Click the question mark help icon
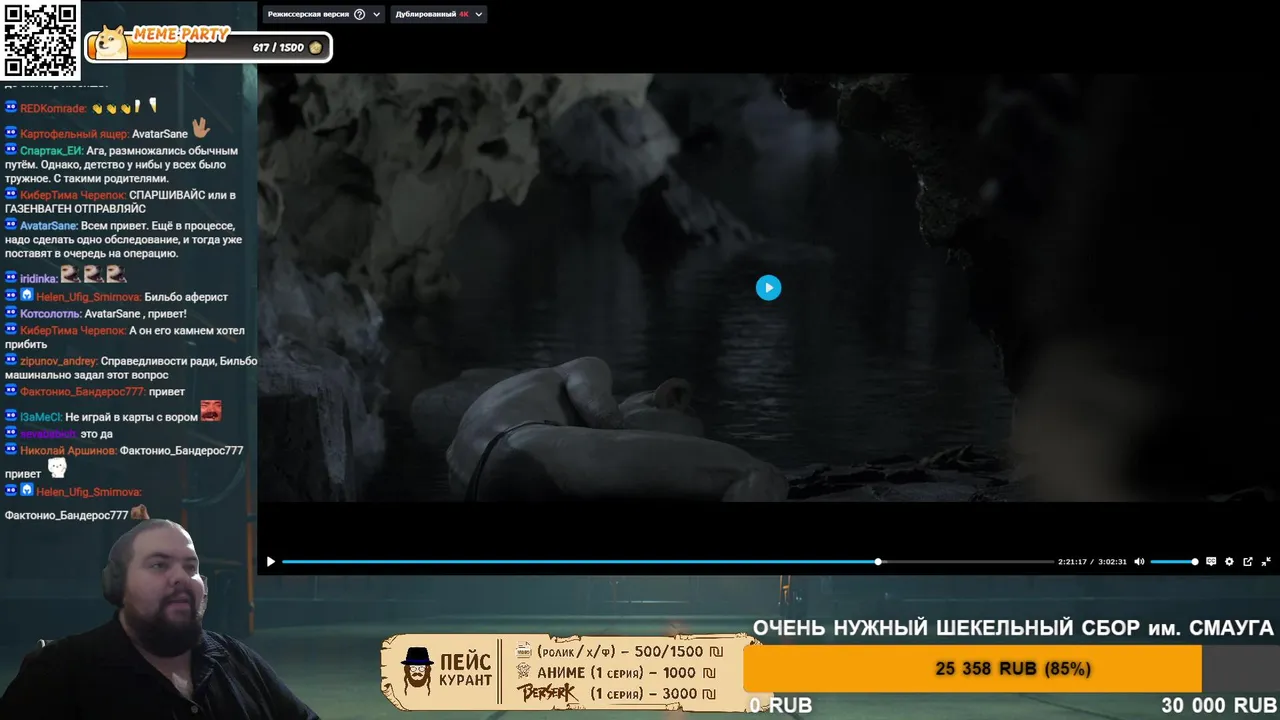Viewport: 1280px width, 720px height. click(360, 14)
